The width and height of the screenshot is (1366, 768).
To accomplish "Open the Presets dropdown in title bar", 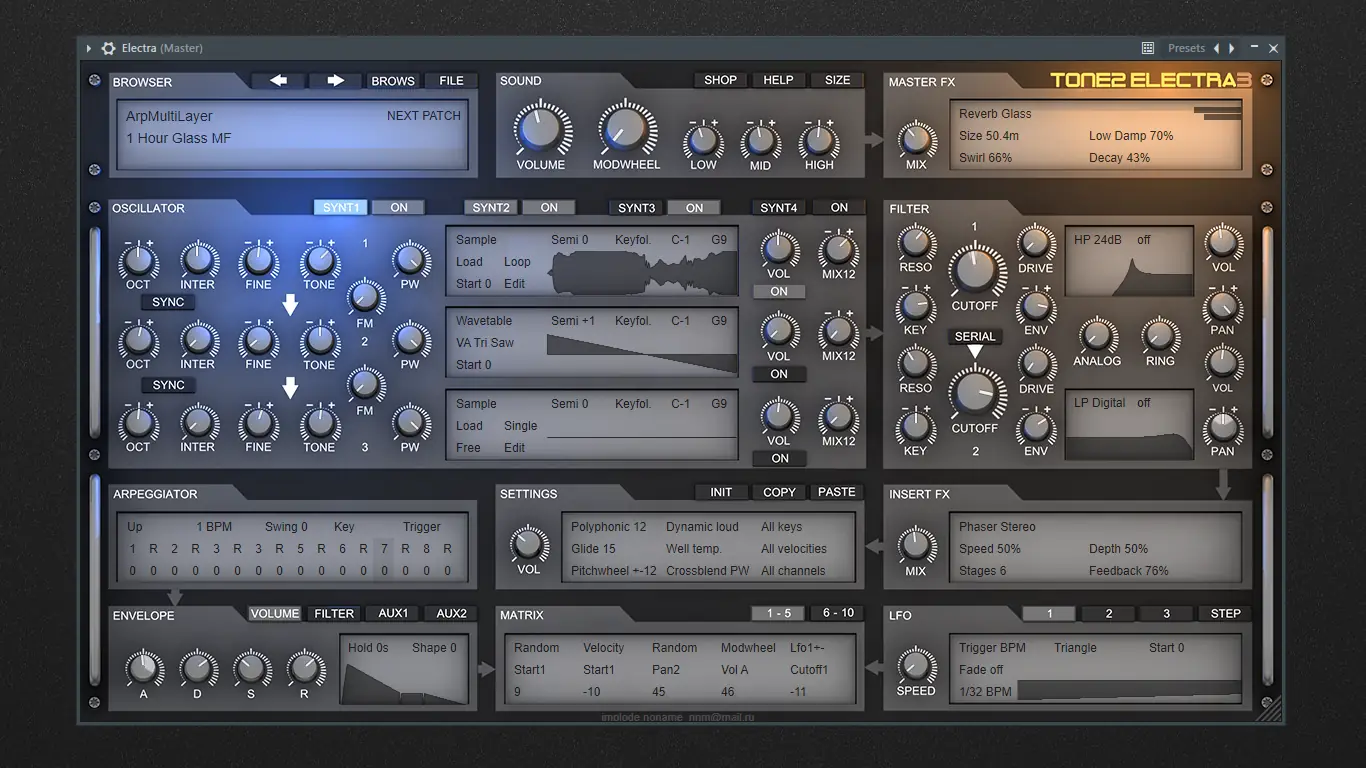I will [x=1186, y=48].
